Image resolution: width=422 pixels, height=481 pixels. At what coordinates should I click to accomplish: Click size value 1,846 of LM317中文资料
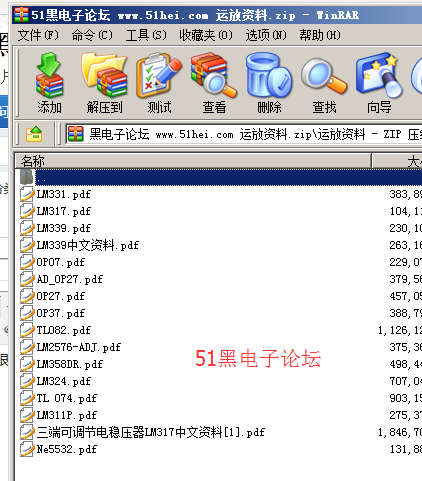coord(400,432)
